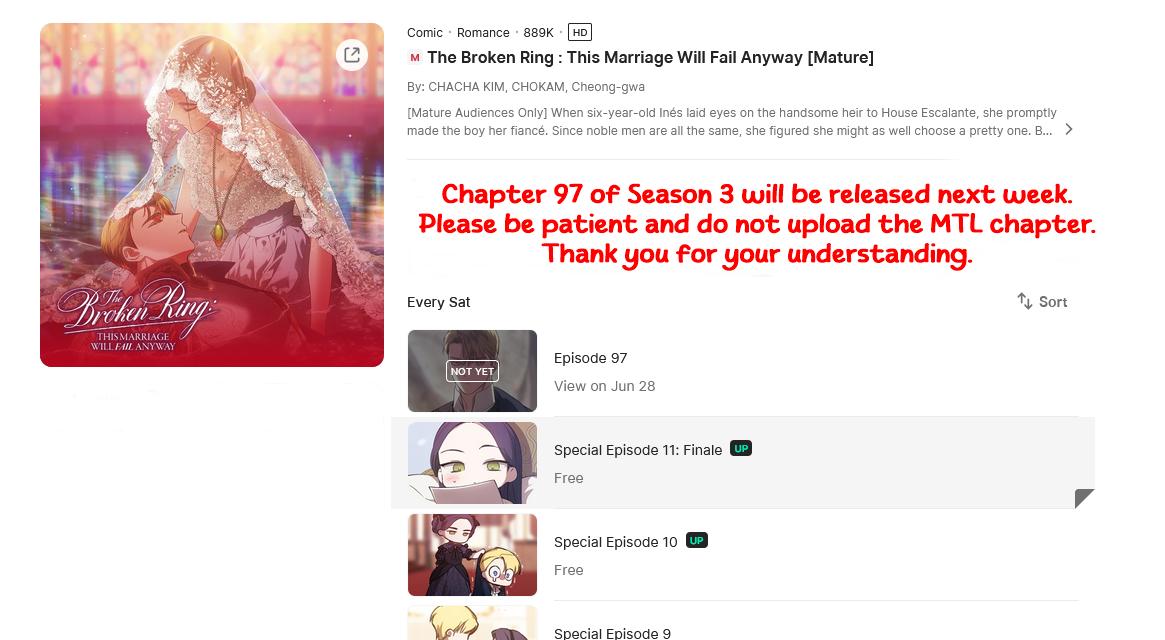Screen dimensions: 1165x640
Task: Click the NOT YET badge on Episode 97
Action: (x=472, y=371)
